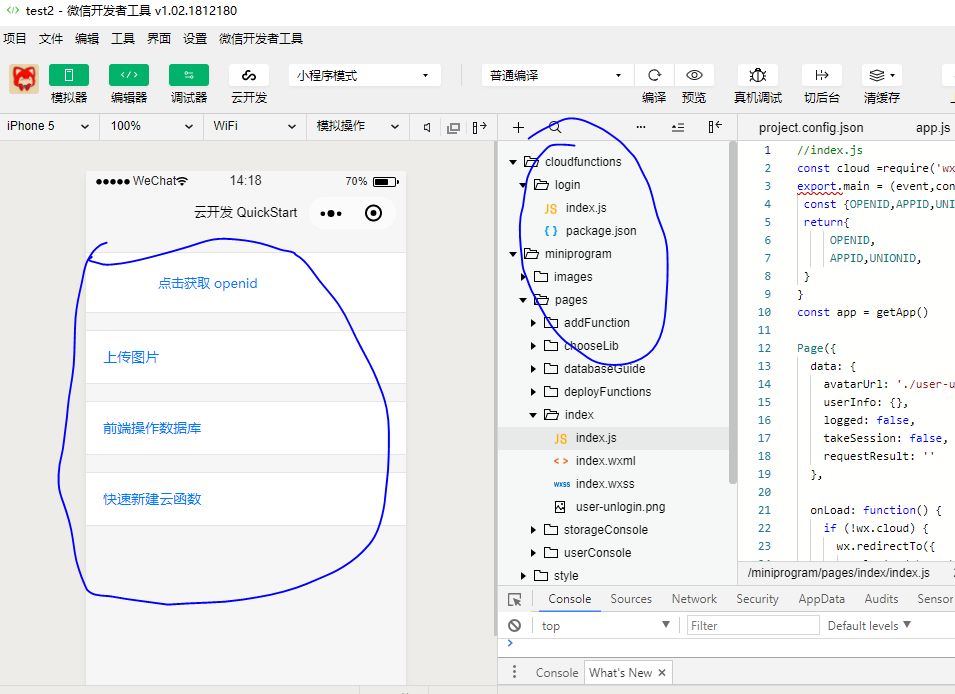Click the mini program capsule close circle
The image size is (955, 694).
(x=373, y=213)
